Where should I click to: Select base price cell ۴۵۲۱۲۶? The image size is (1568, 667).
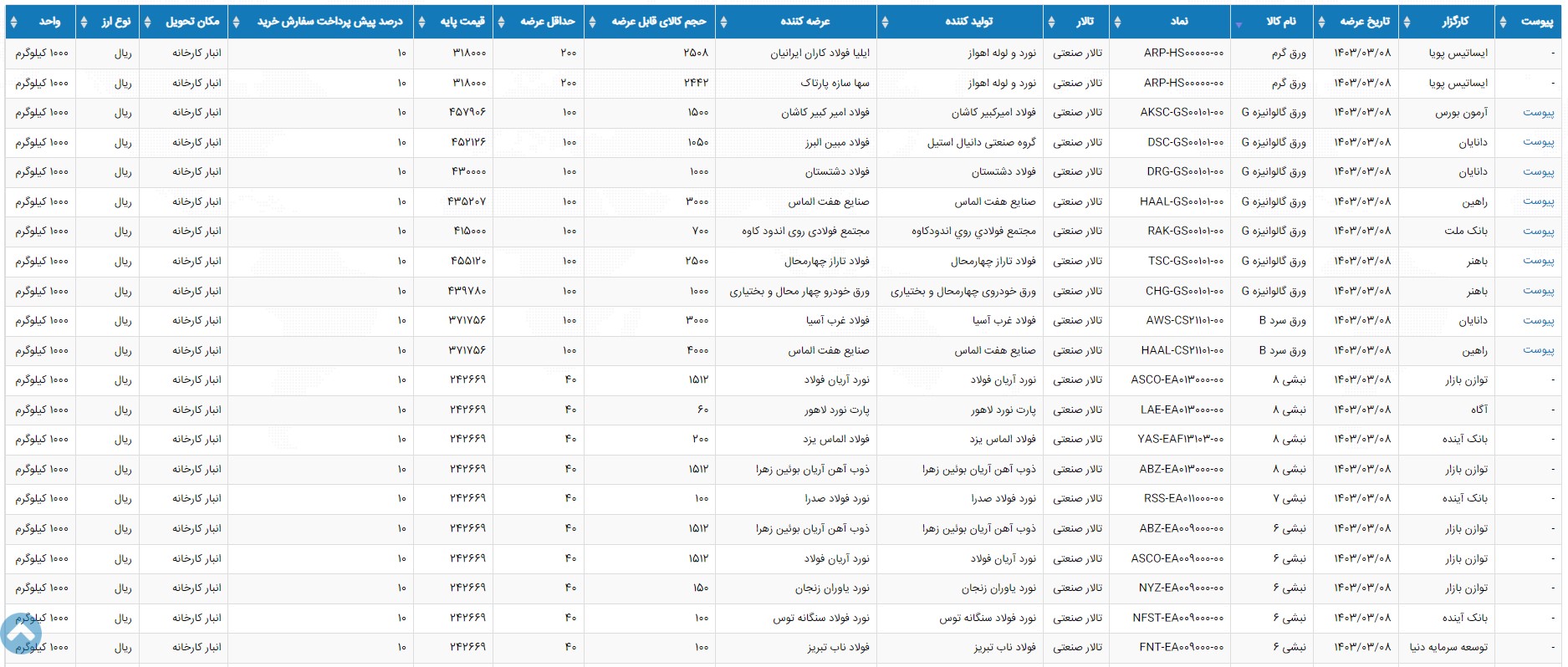point(453,142)
